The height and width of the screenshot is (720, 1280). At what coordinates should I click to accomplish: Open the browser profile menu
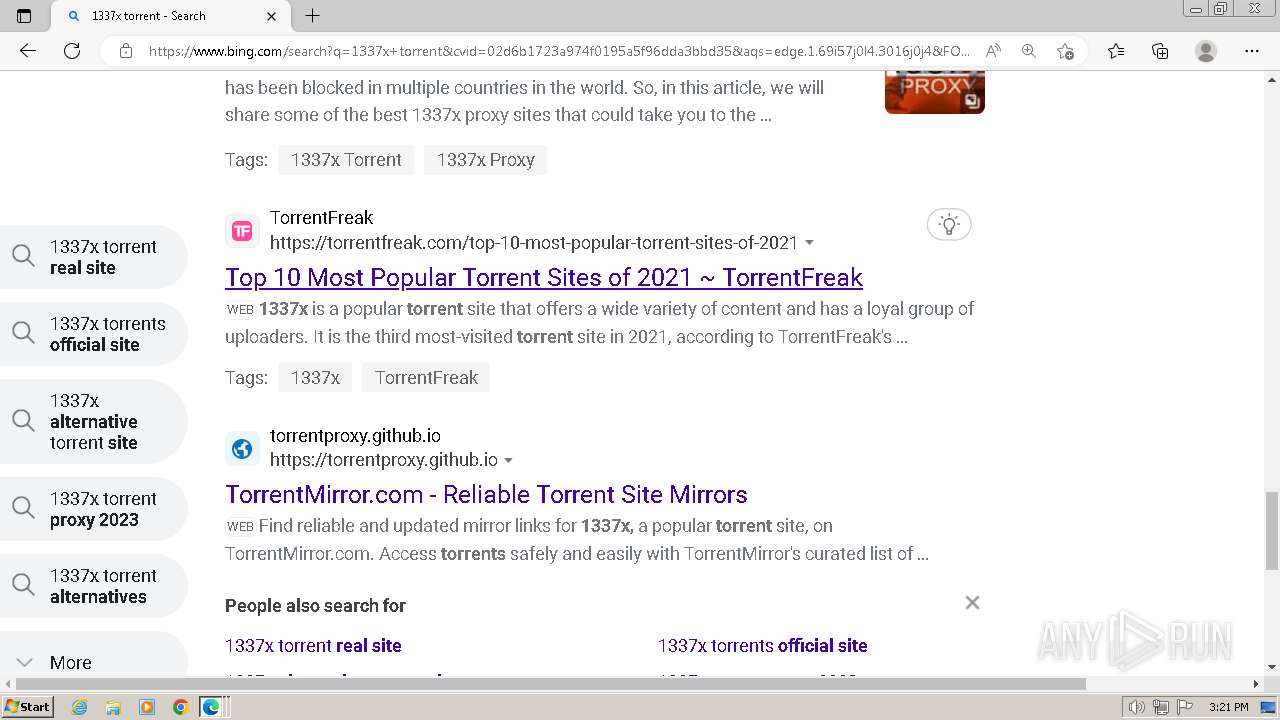[1206, 51]
